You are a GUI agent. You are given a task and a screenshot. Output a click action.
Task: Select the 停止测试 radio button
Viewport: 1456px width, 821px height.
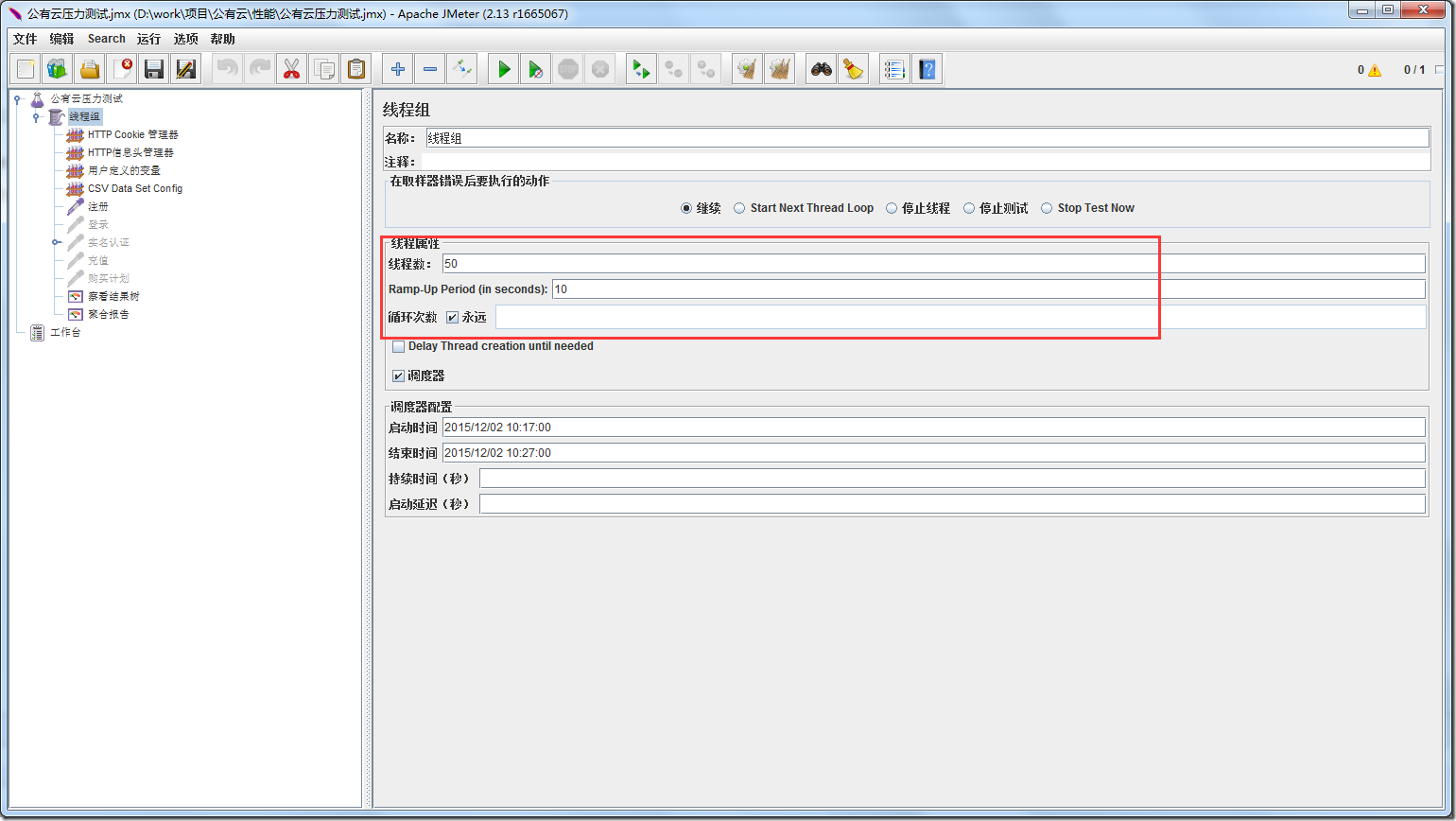[969, 208]
